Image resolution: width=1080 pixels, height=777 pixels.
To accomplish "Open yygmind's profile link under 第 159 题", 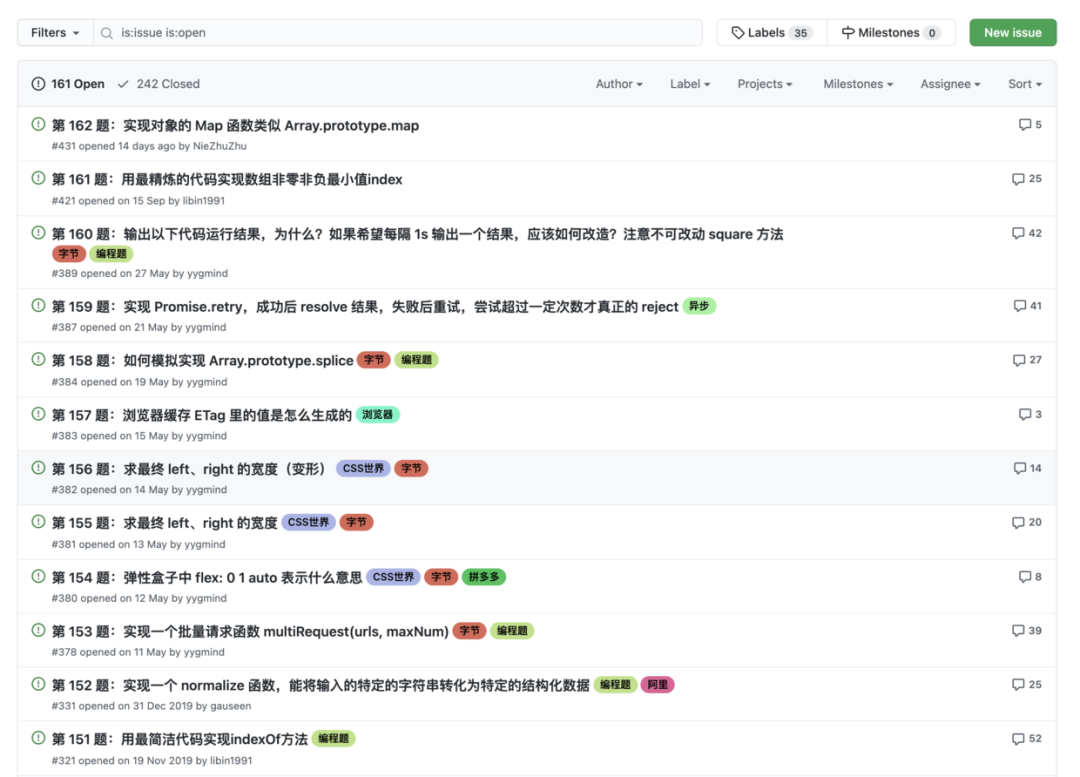I will pos(204,327).
